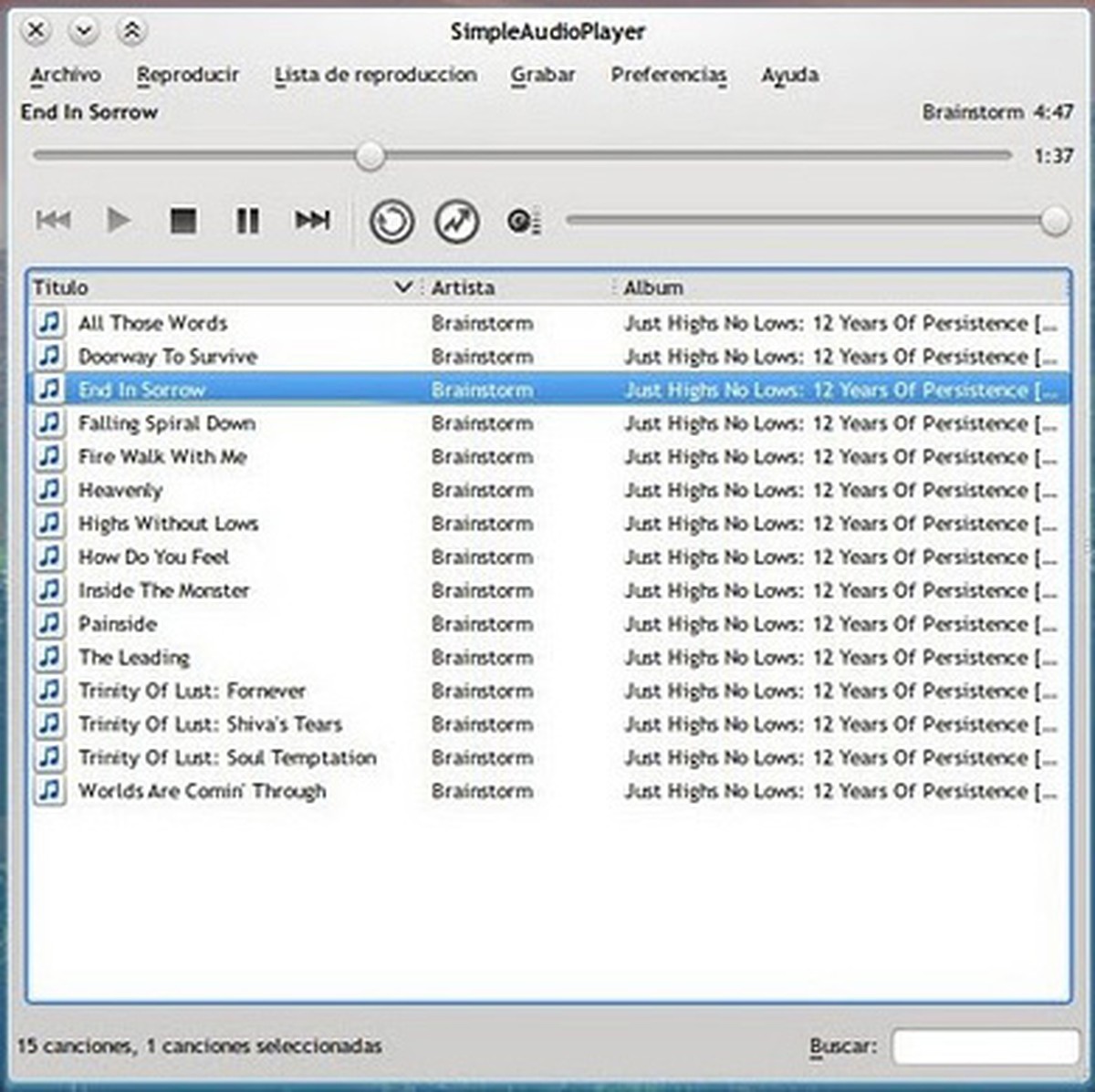Click inside the Buscar search field
This screenshot has width=1095, height=1092.
[985, 1046]
